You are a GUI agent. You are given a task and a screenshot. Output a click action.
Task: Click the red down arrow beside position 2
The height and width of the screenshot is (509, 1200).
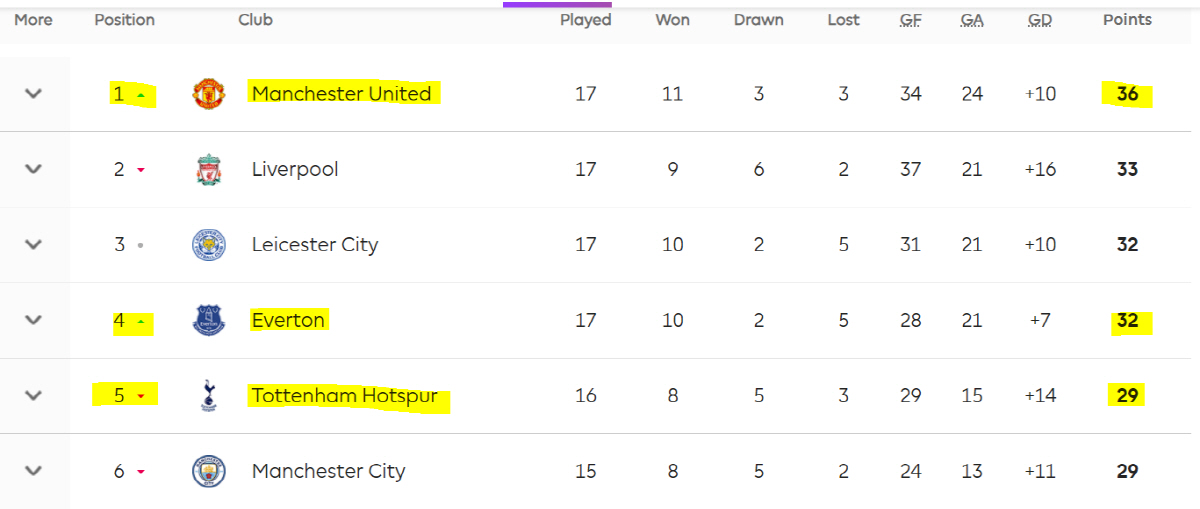pyautogui.click(x=141, y=170)
